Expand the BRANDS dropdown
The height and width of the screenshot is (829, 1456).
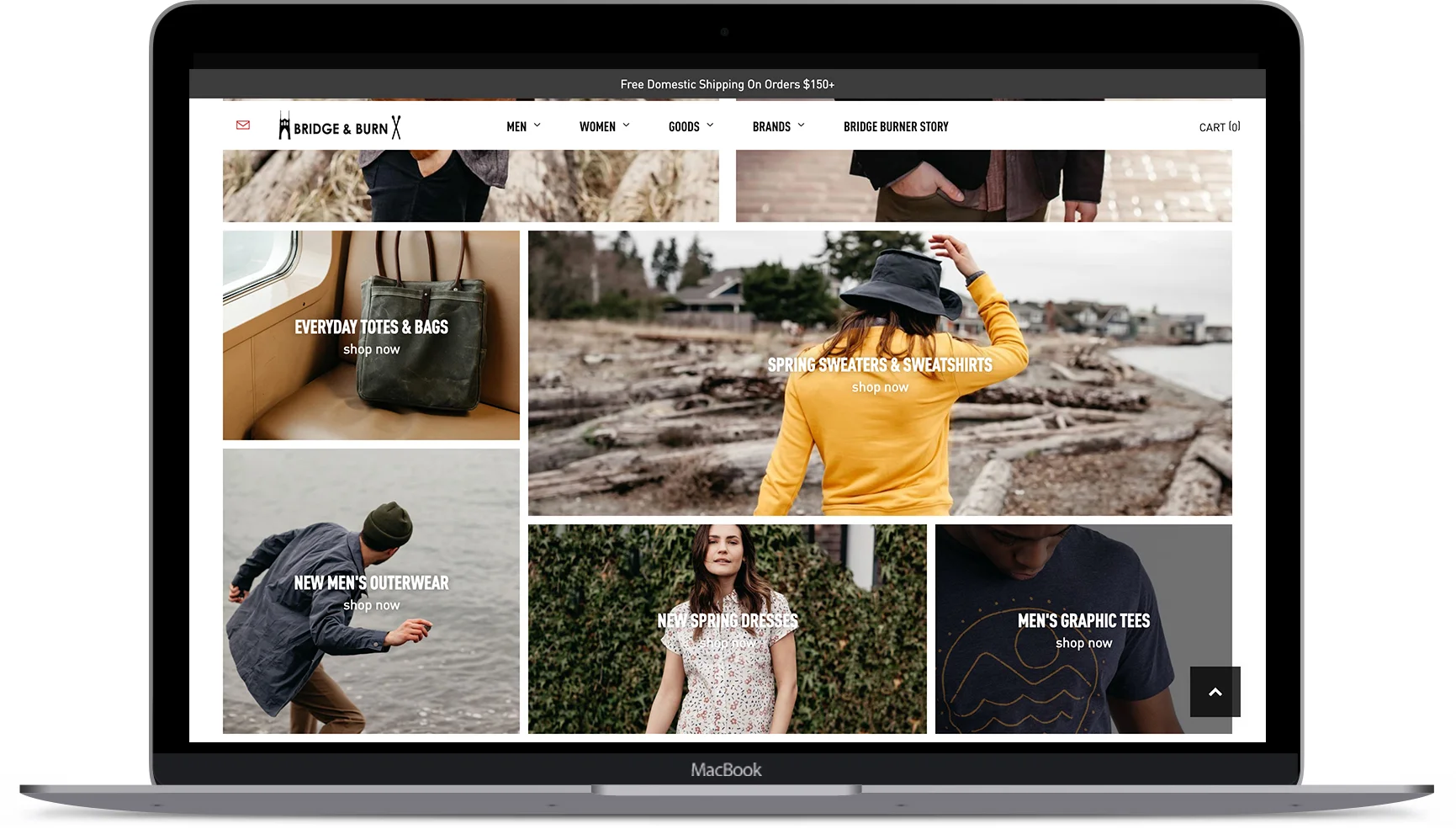[800, 125]
